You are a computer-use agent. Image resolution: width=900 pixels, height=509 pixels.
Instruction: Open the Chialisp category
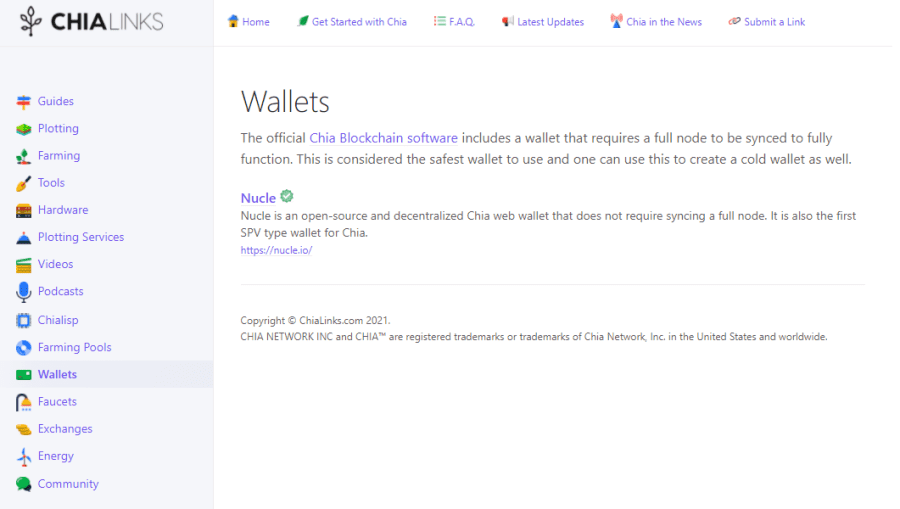pos(58,320)
